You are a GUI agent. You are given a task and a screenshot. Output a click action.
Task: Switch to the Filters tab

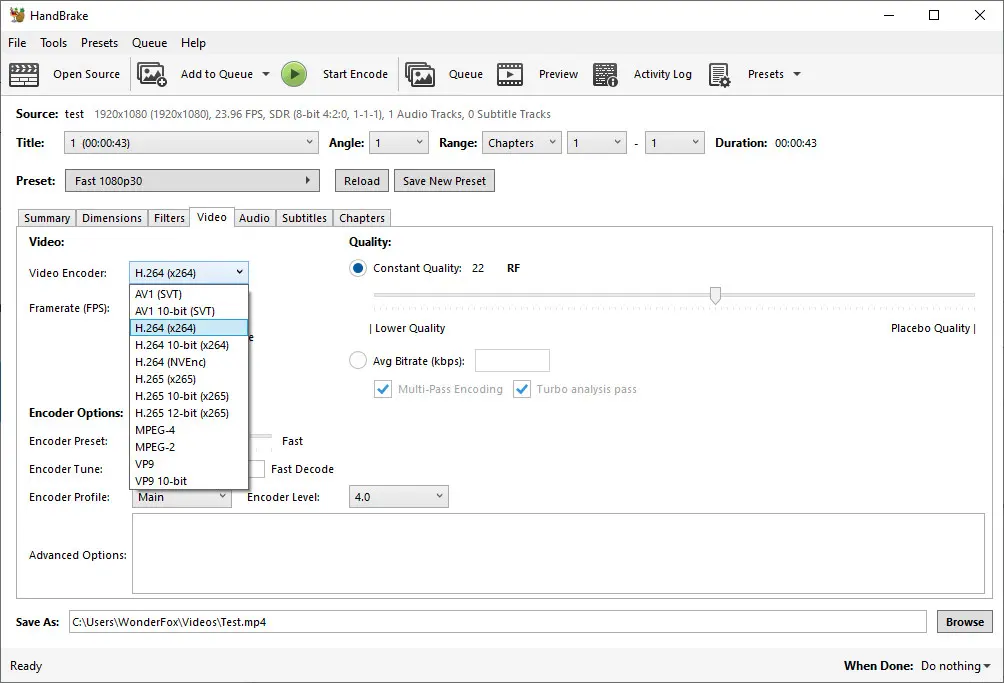click(169, 218)
